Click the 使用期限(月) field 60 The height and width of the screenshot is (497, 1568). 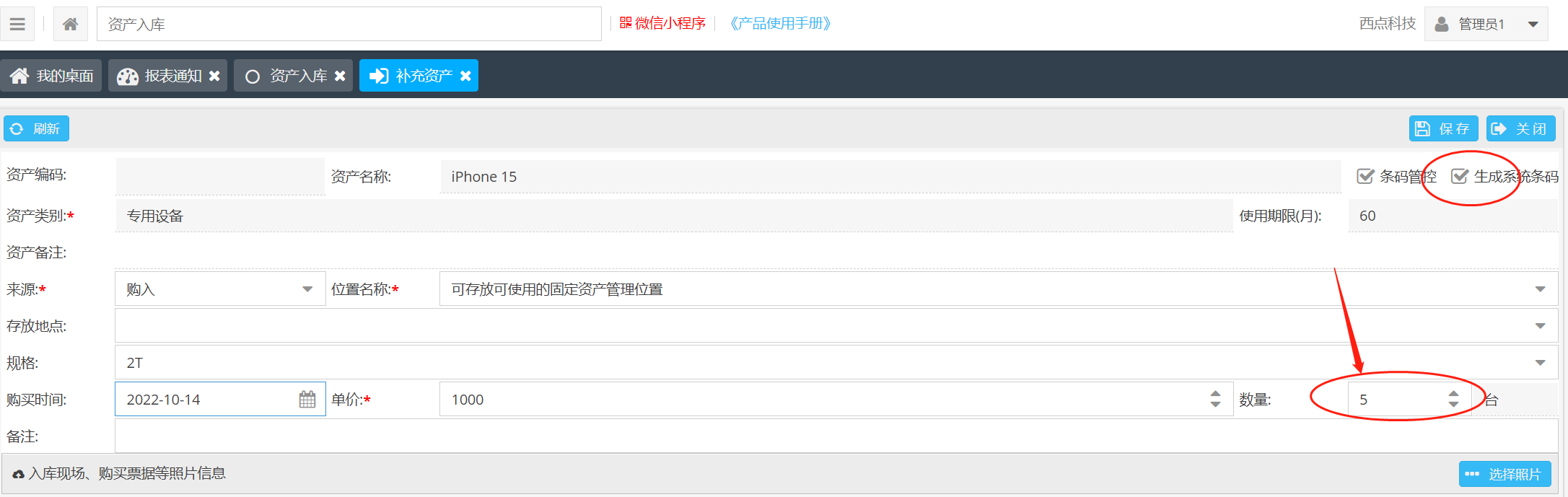pos(1453,216)
